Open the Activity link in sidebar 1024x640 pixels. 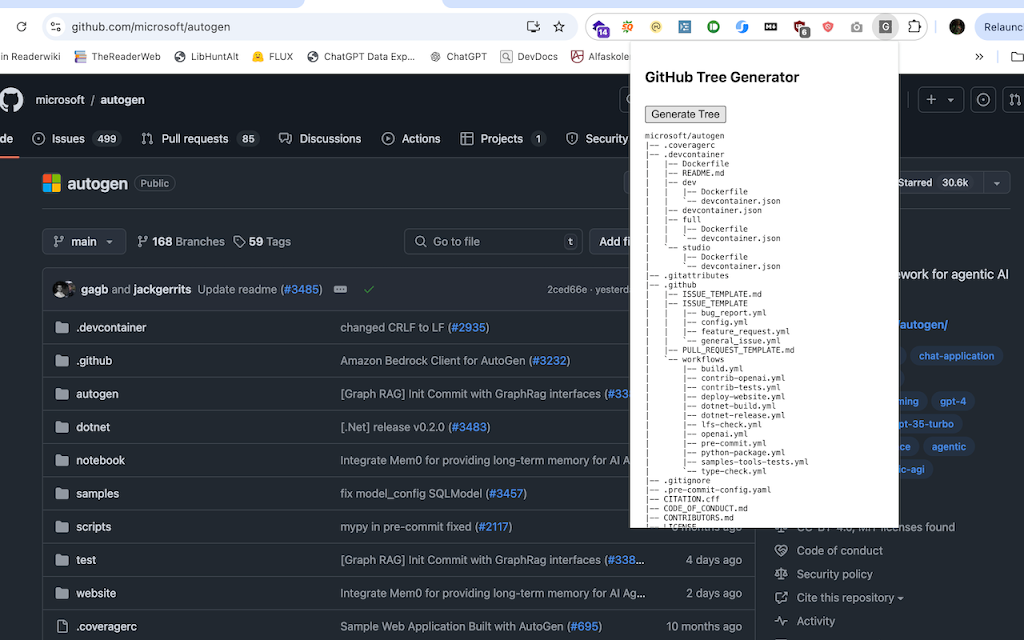tap(816, 621)
